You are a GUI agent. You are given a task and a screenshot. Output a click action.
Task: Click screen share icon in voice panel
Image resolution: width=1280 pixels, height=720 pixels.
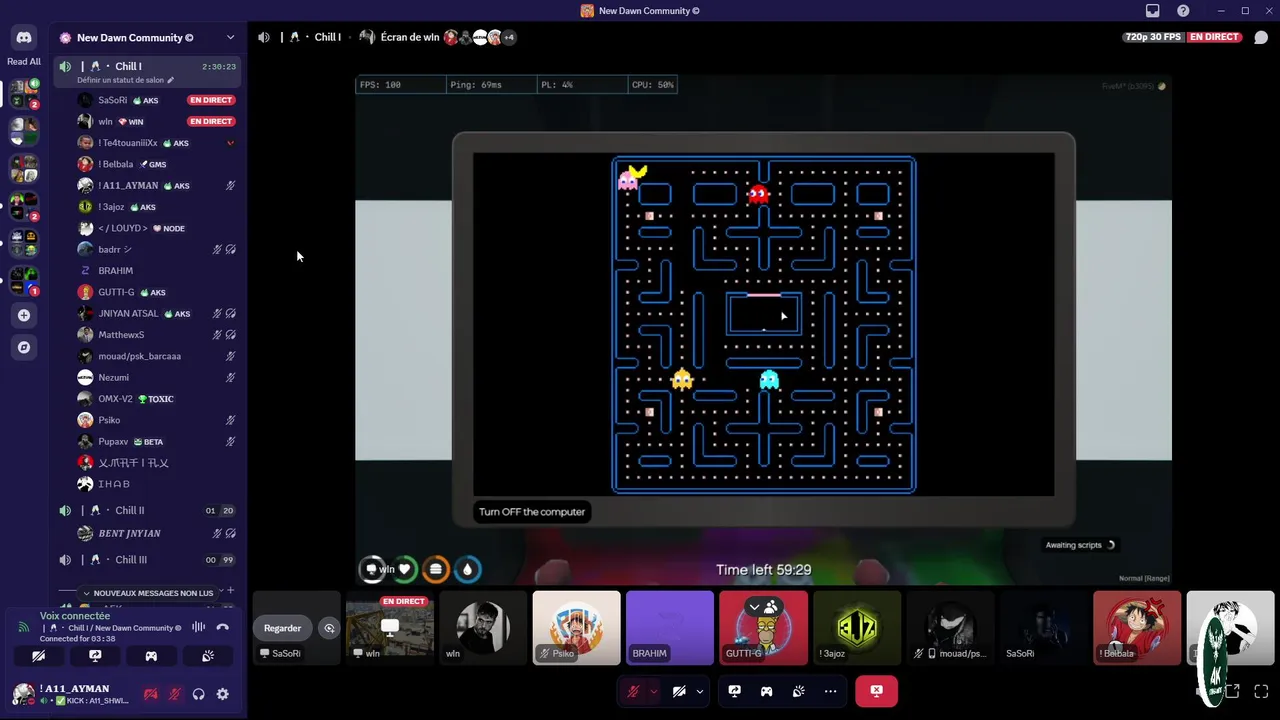pos(95,656)
